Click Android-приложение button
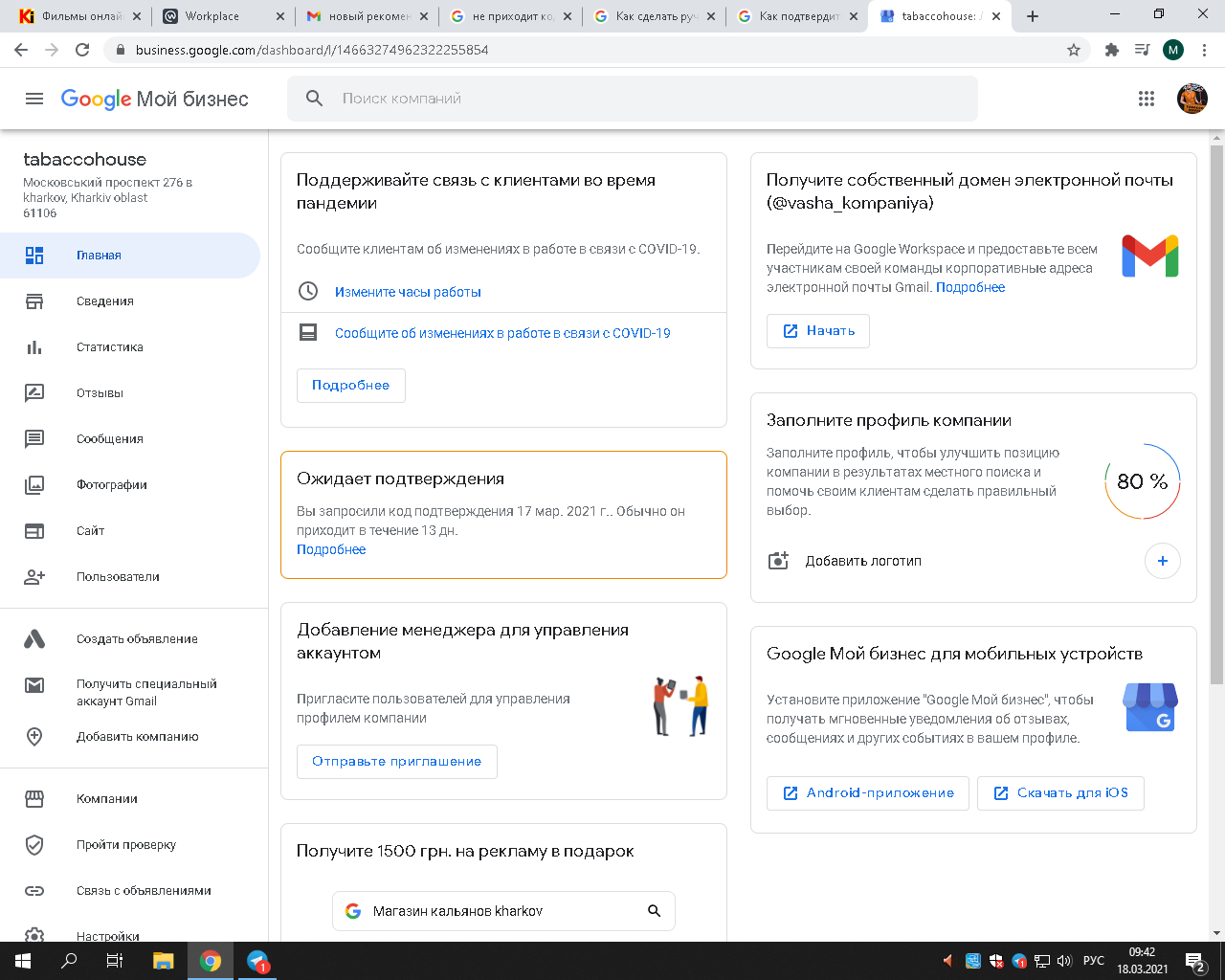 coord(868,792)
